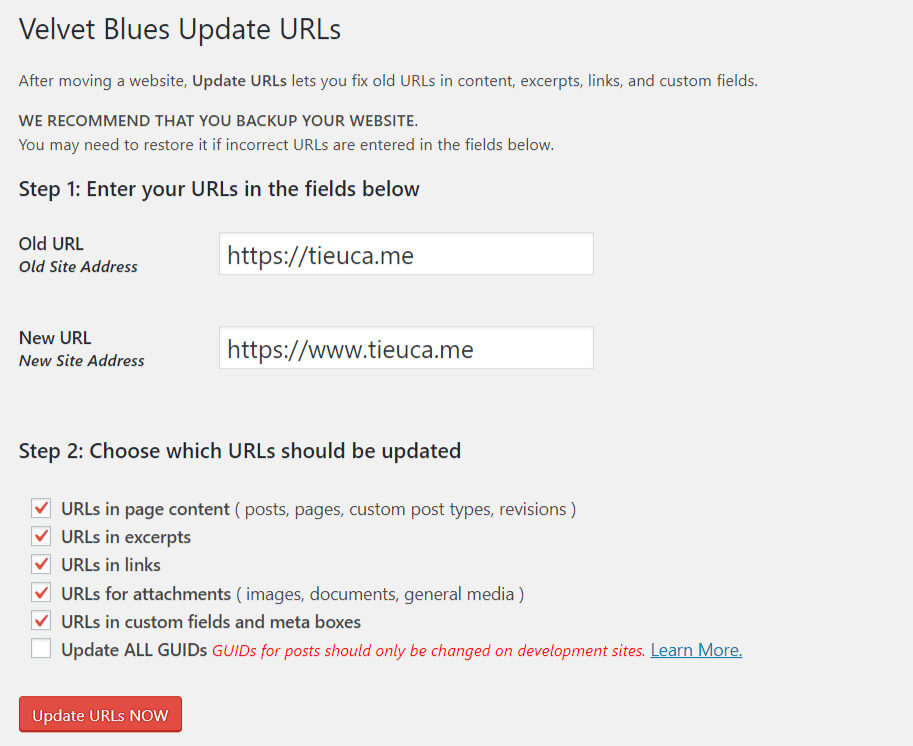The height and width of the screenshot is (746, 913).
Task: Click the Old URL field label
Action: (x=51, y=244)
